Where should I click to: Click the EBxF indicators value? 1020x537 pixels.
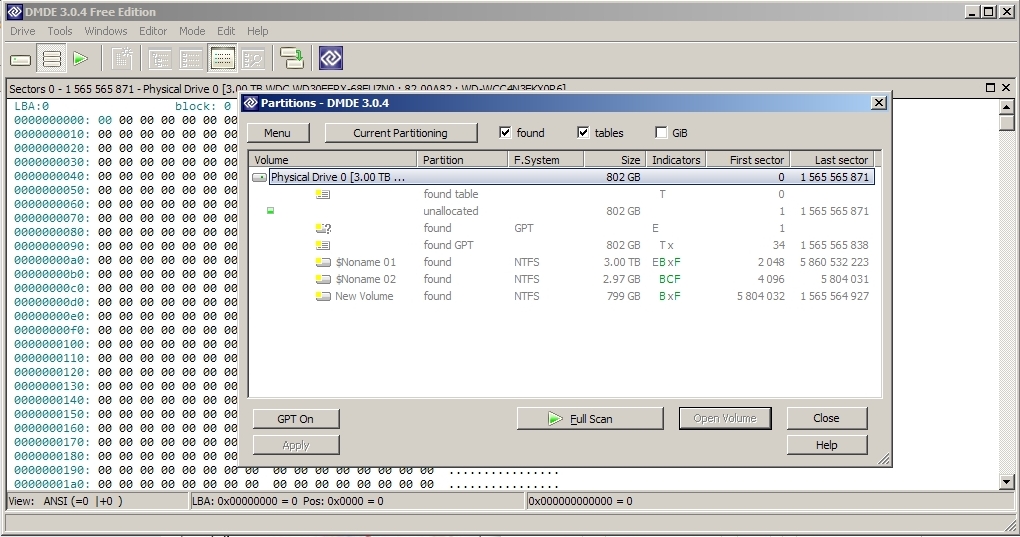pos(666,262)
